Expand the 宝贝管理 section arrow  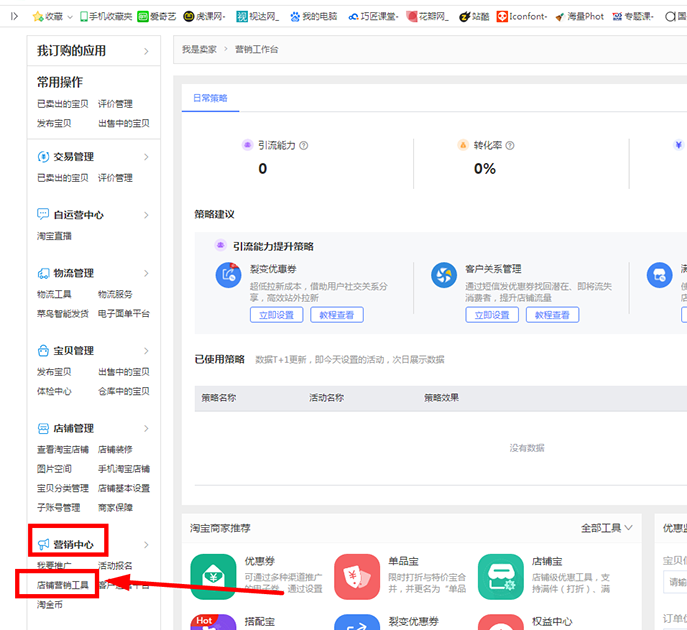point(146,351)
